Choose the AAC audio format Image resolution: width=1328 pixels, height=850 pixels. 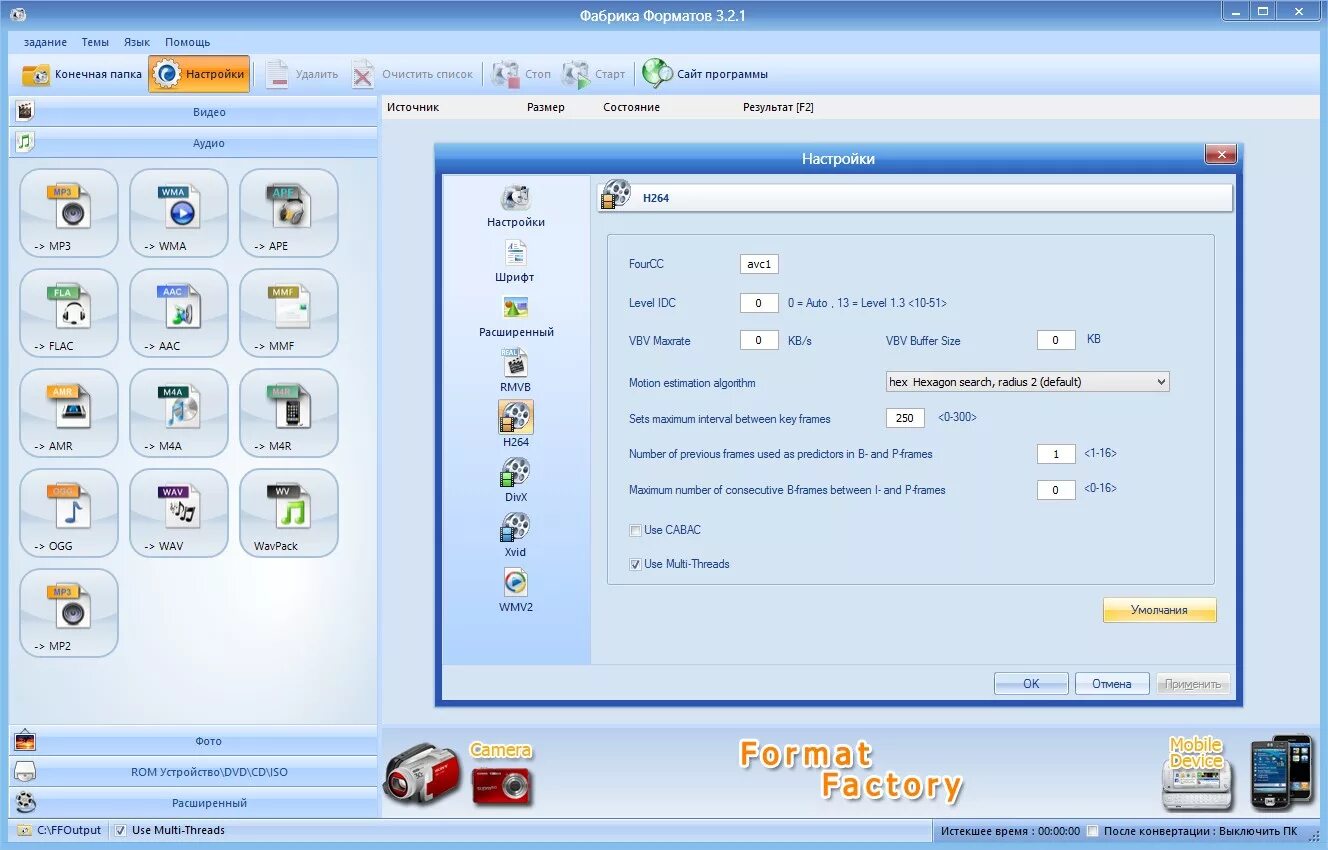(179, 312)
